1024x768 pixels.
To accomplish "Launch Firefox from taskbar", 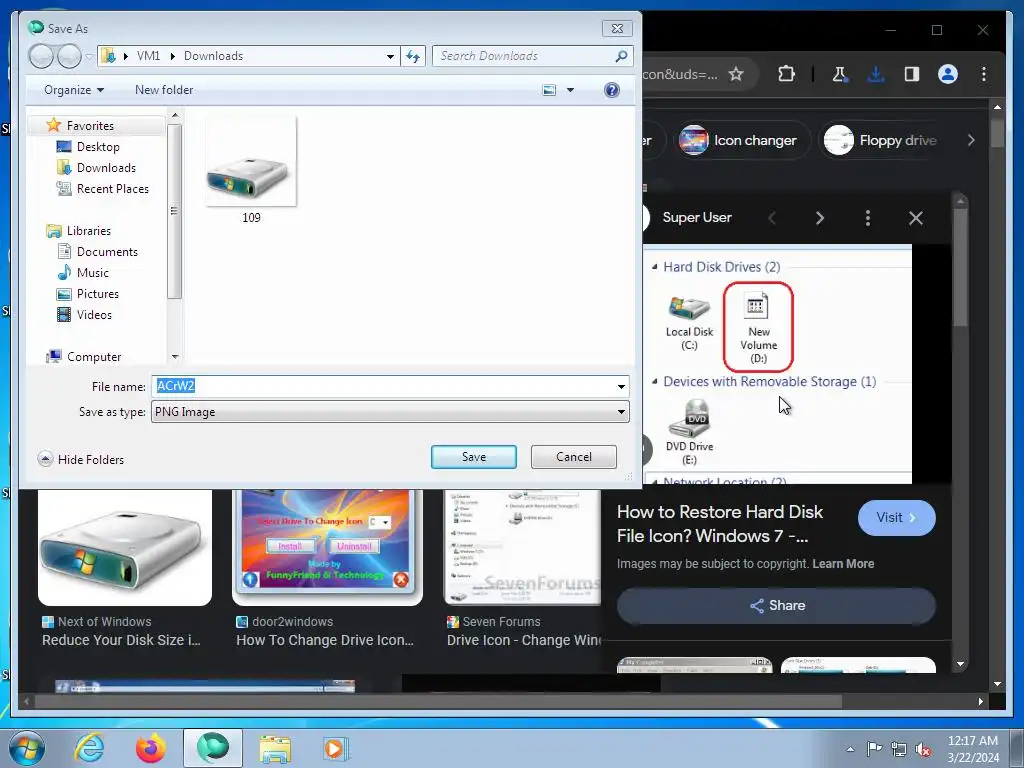I will coord(150,748).
